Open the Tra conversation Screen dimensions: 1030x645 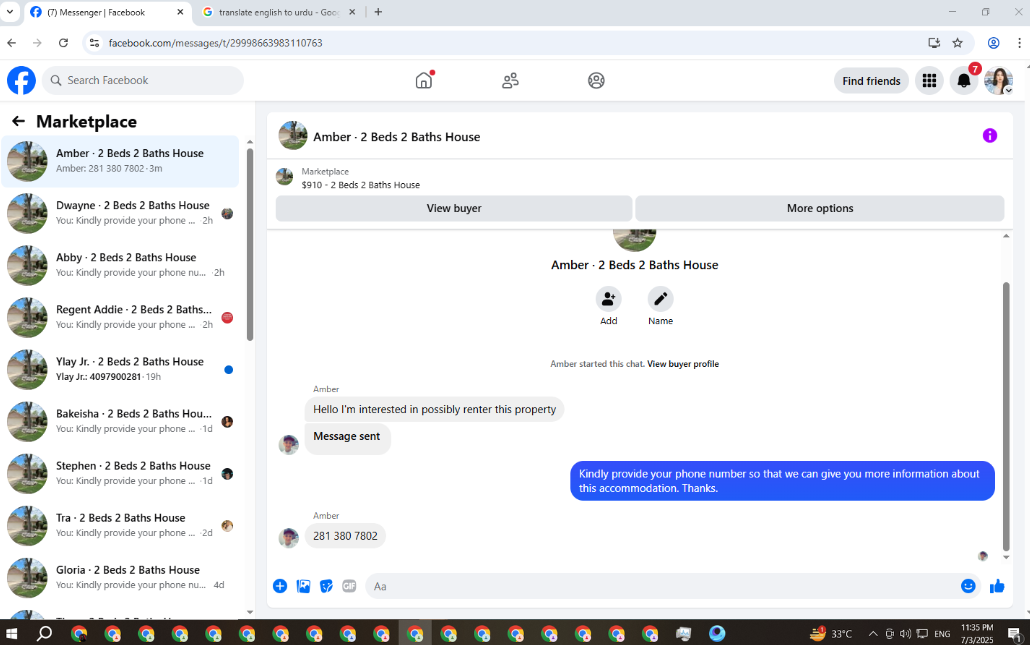click(120, 525)
